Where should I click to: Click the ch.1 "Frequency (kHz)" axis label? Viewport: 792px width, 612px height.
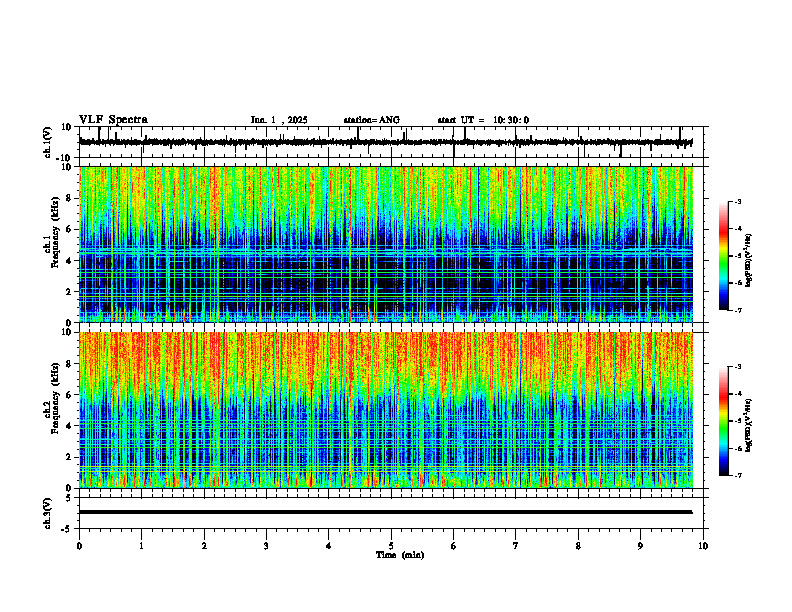[55, 232]
